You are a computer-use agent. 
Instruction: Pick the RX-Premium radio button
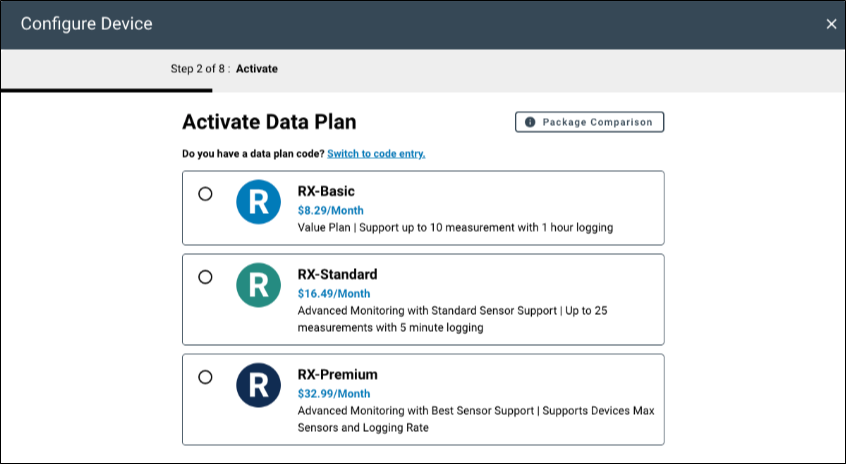coord(206,377)
